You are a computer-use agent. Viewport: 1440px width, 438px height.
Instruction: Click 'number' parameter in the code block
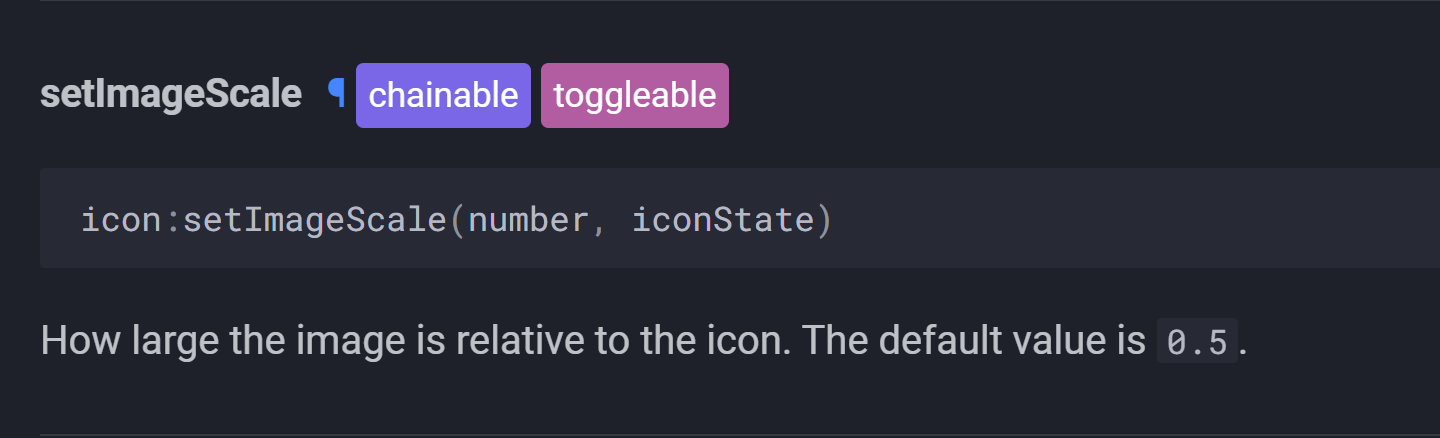[528, 220]
